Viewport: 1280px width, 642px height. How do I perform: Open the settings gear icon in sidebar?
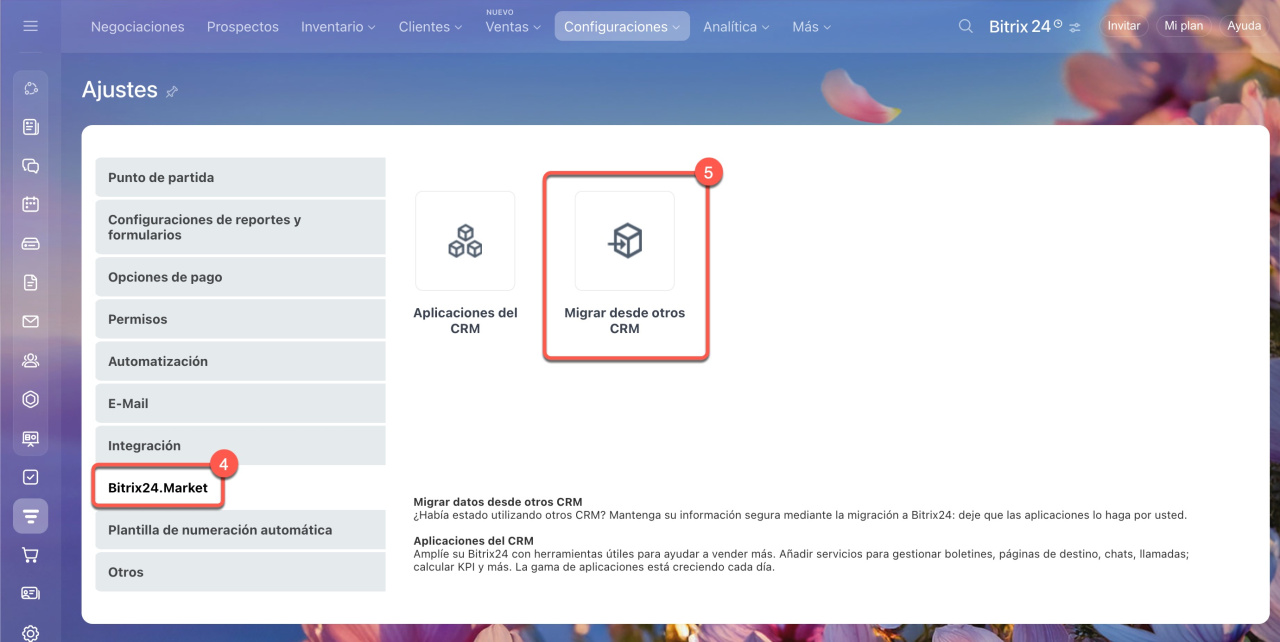pyautogui.click(x=30, y=632)
